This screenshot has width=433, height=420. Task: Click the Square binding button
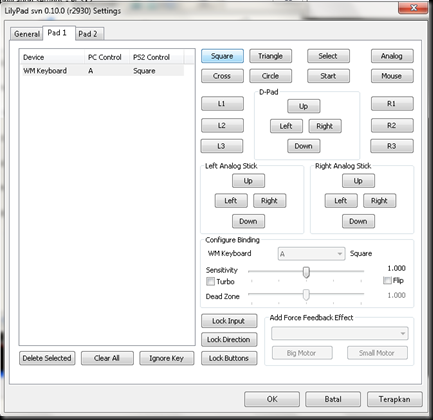pos(222,56)
